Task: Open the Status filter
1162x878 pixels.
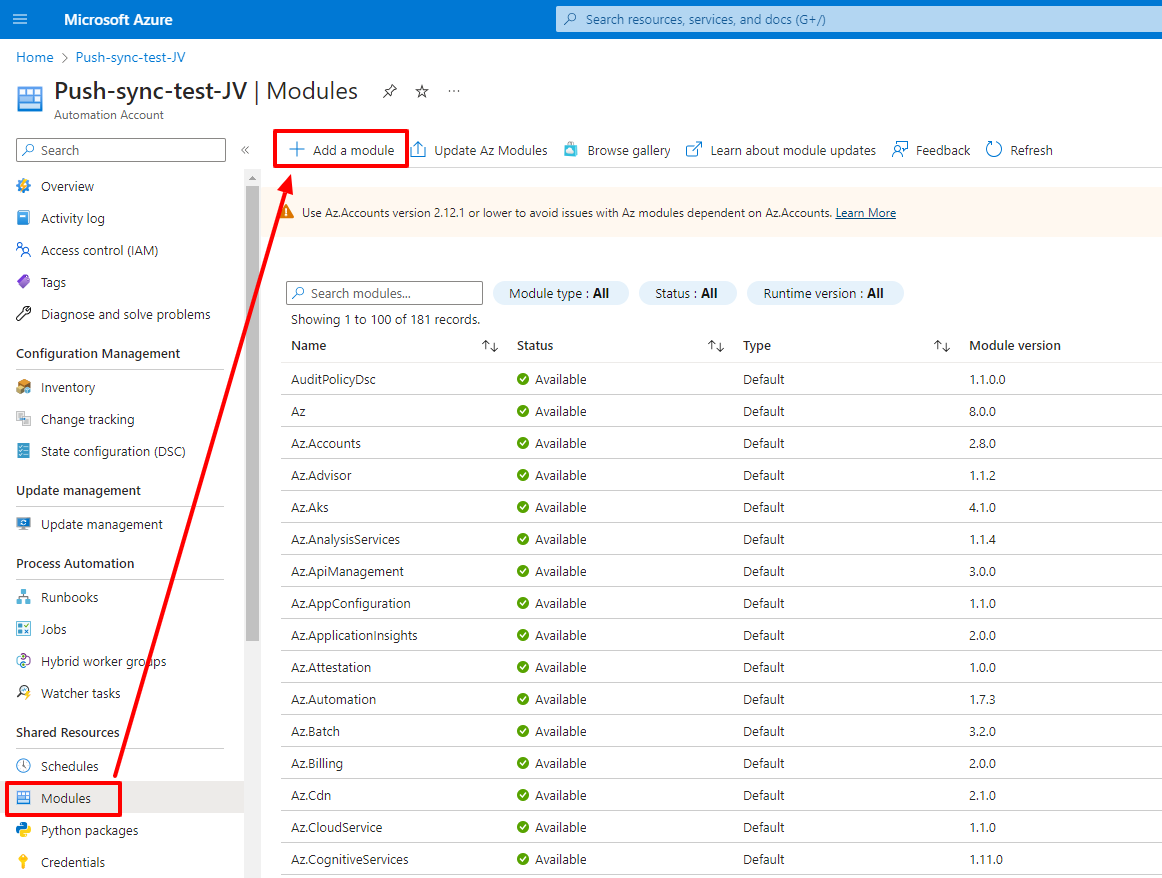Action: [x=687, y=293]
